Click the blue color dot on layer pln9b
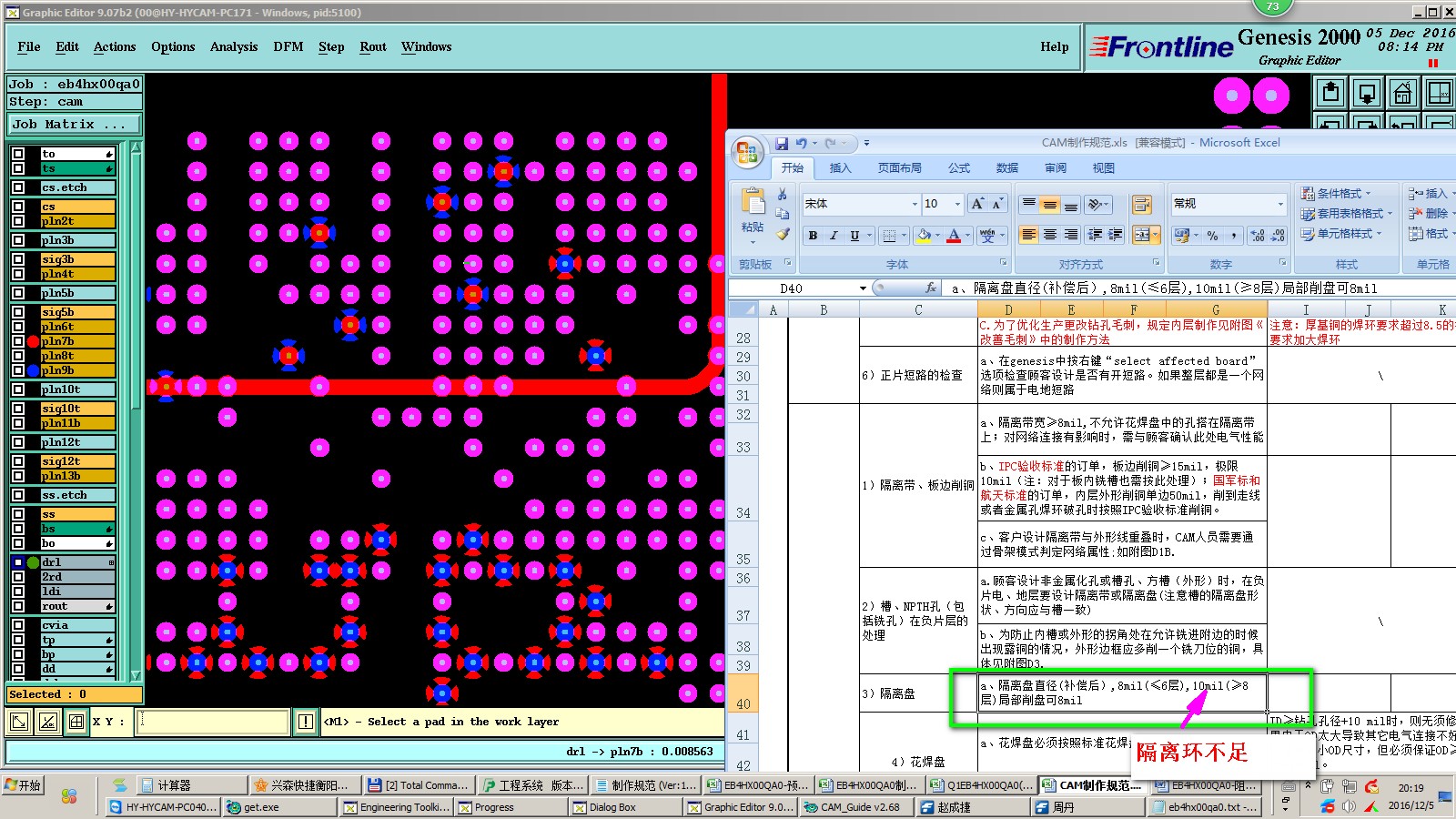 (34, 370)
